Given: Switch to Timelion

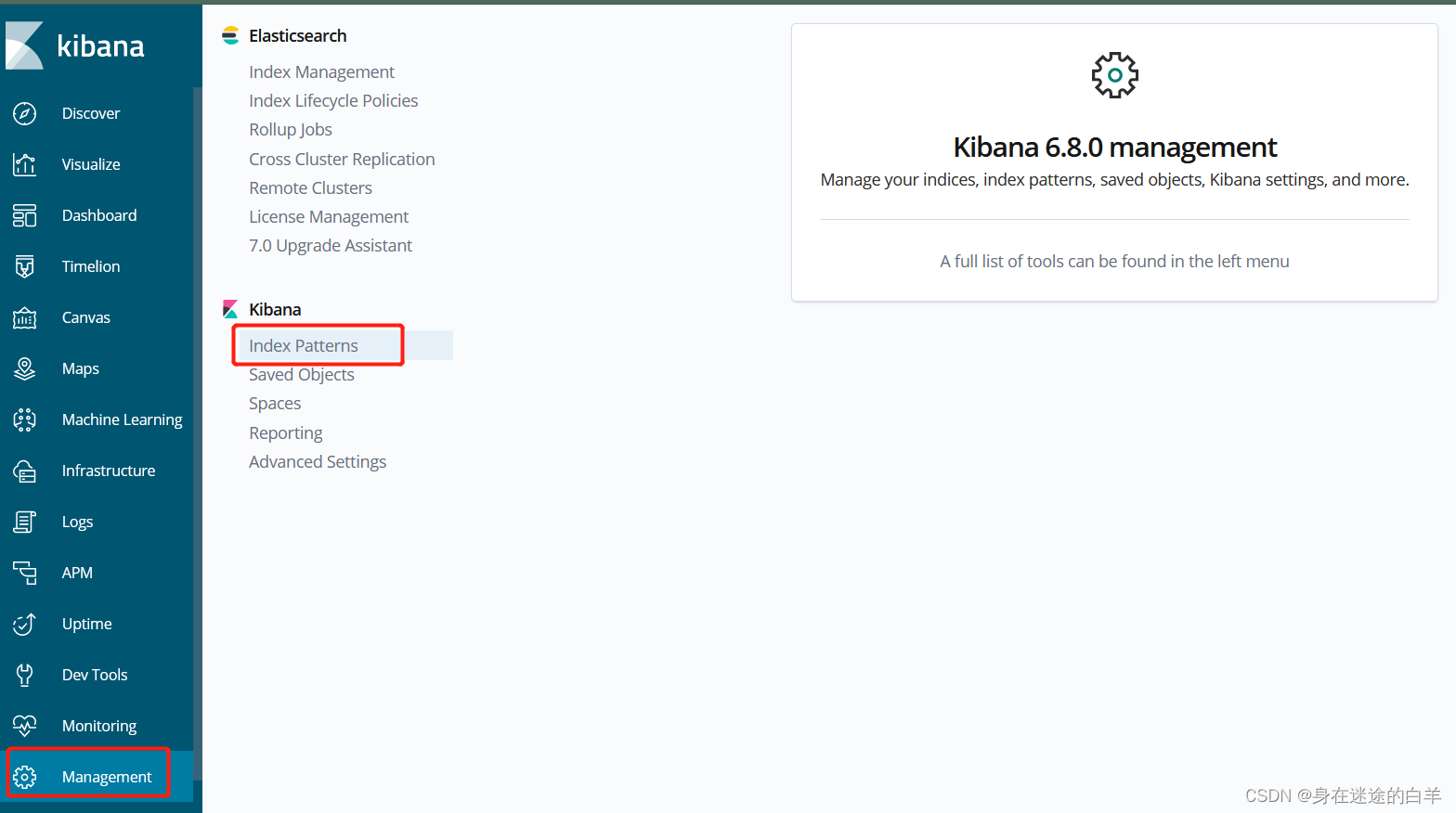Looking at the screenshot, I should point(91,266).
